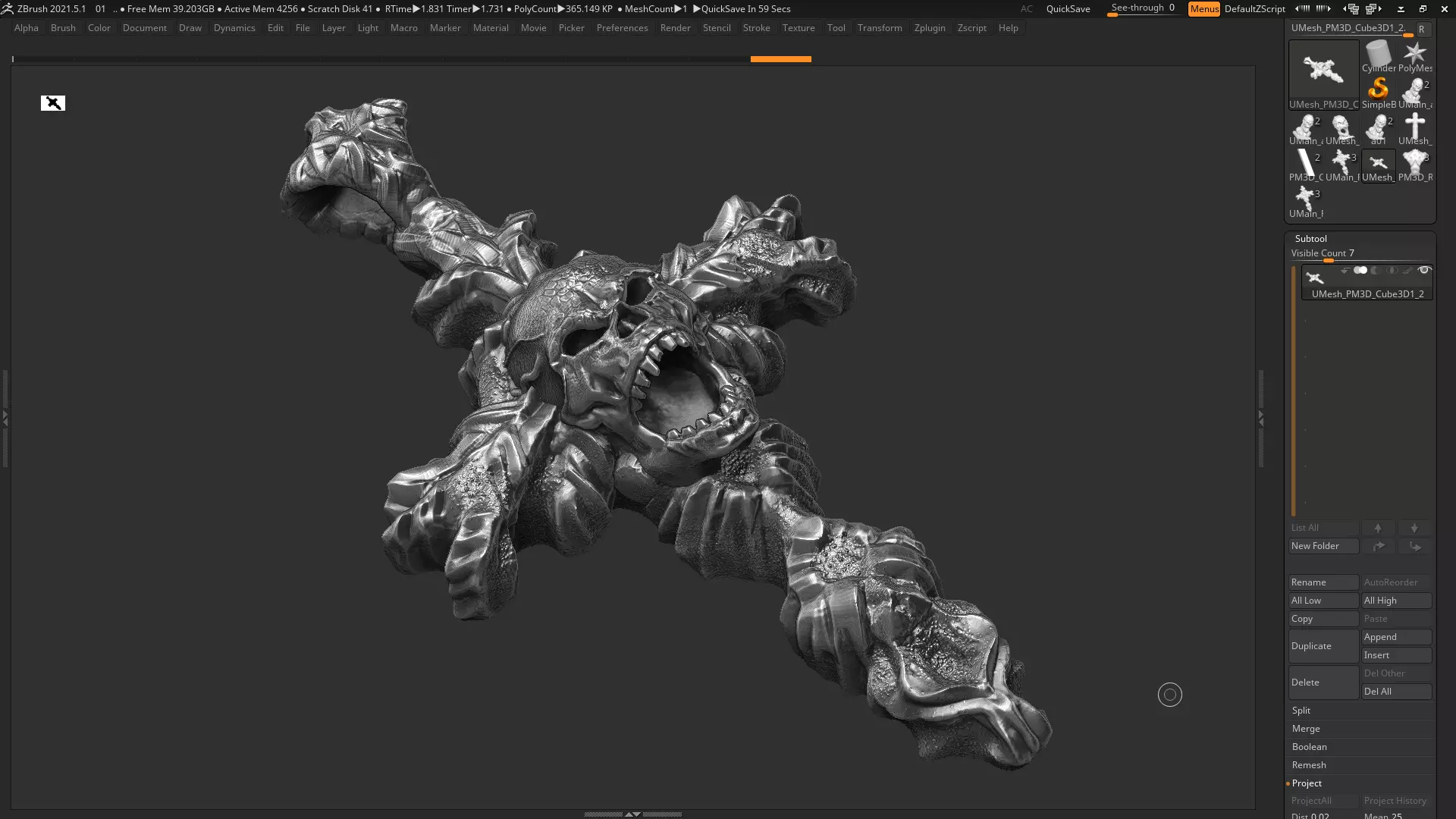
Task: Collapse the Project section
Action: 1307,783
